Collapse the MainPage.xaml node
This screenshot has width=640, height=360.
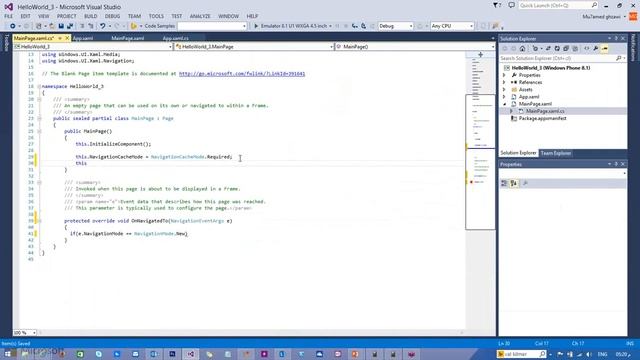coord(504,104)
